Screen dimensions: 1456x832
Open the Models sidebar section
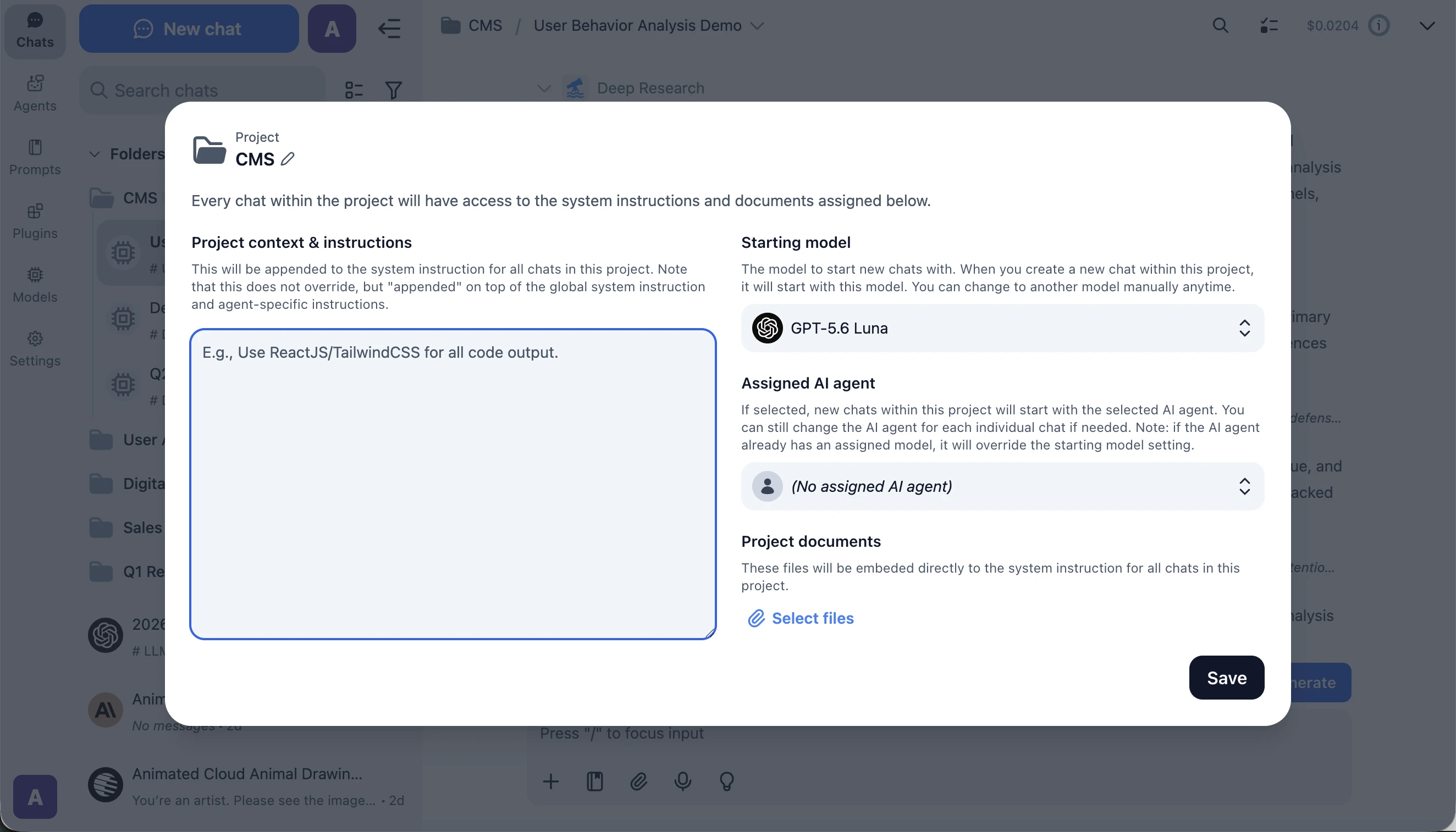pos(35,285)
